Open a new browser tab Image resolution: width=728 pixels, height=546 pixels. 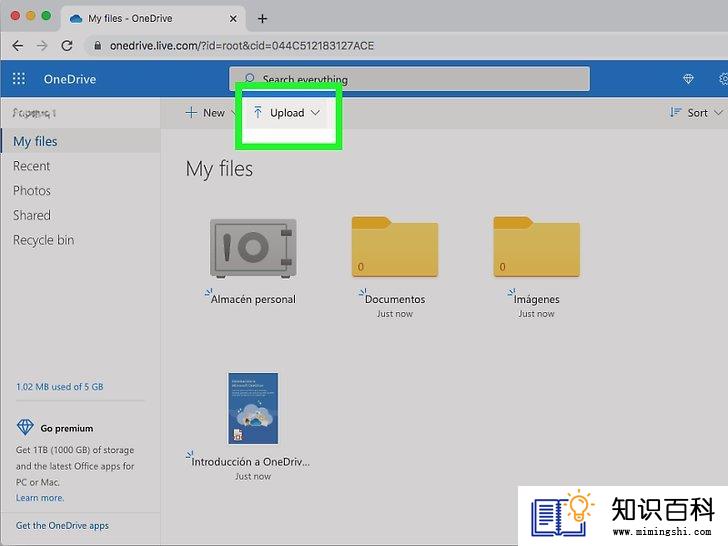coord(262,19)
